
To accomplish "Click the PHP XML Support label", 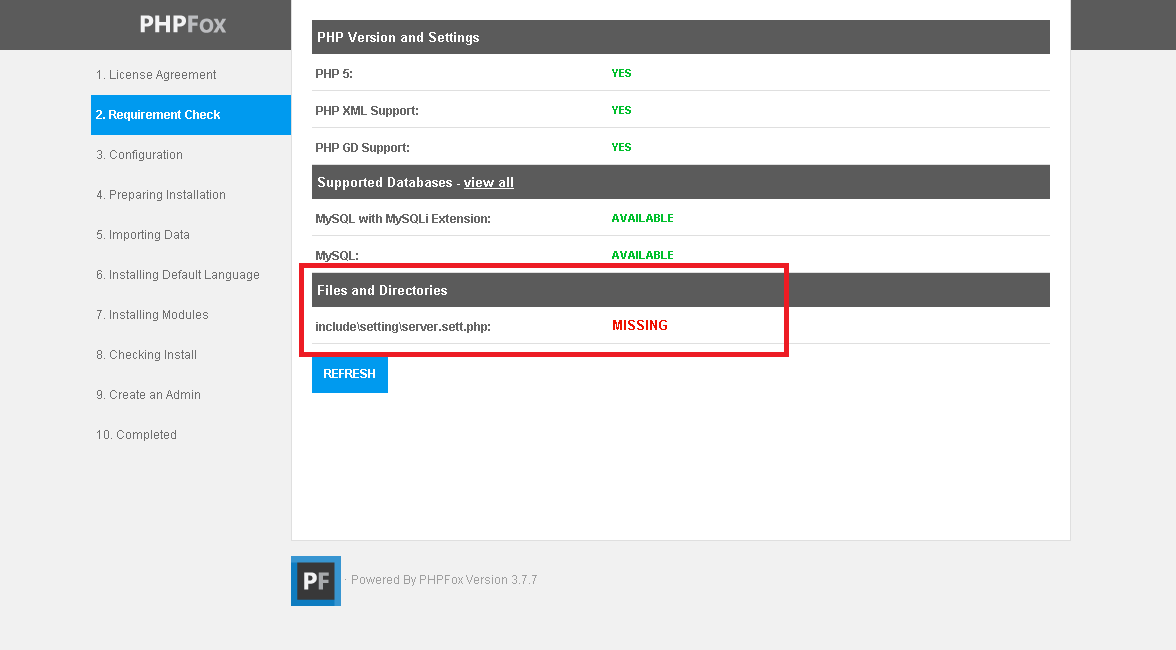I will click(367, 110).
